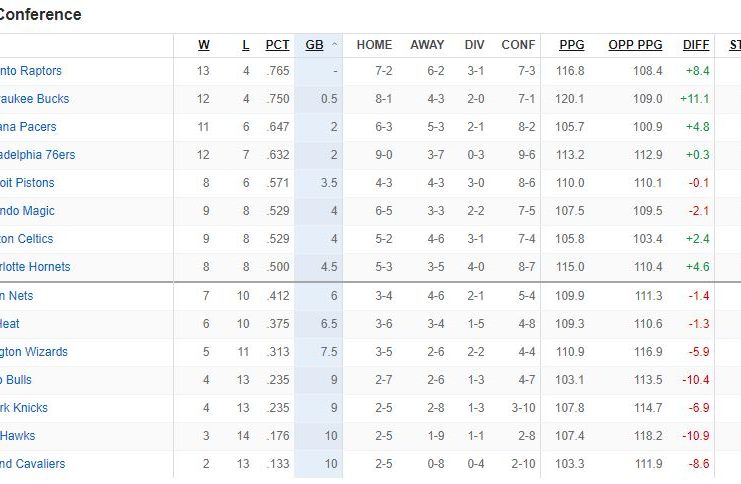Image resolution: width=741 pixels, height=484 pixels.
Task: Sort teams by PPG header
Action: point(572,45)
